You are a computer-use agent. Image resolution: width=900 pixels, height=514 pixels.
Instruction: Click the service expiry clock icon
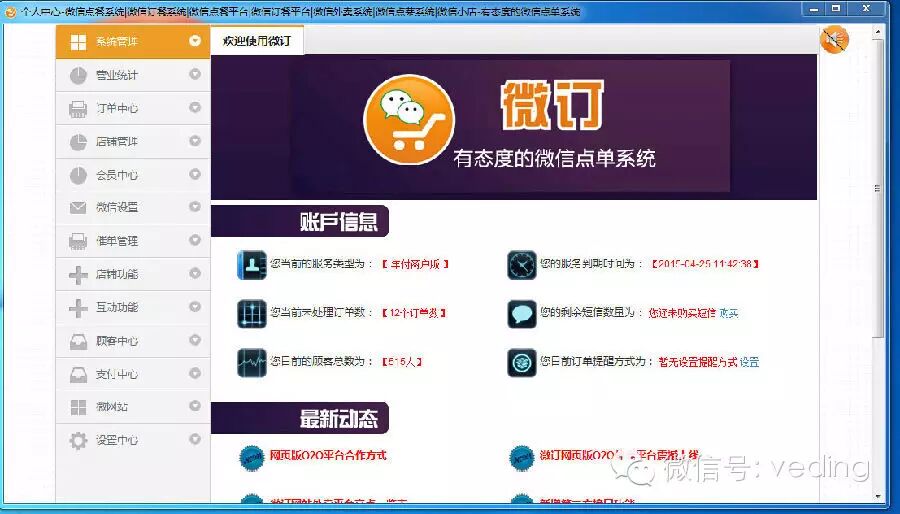click(x=522, y=264)
